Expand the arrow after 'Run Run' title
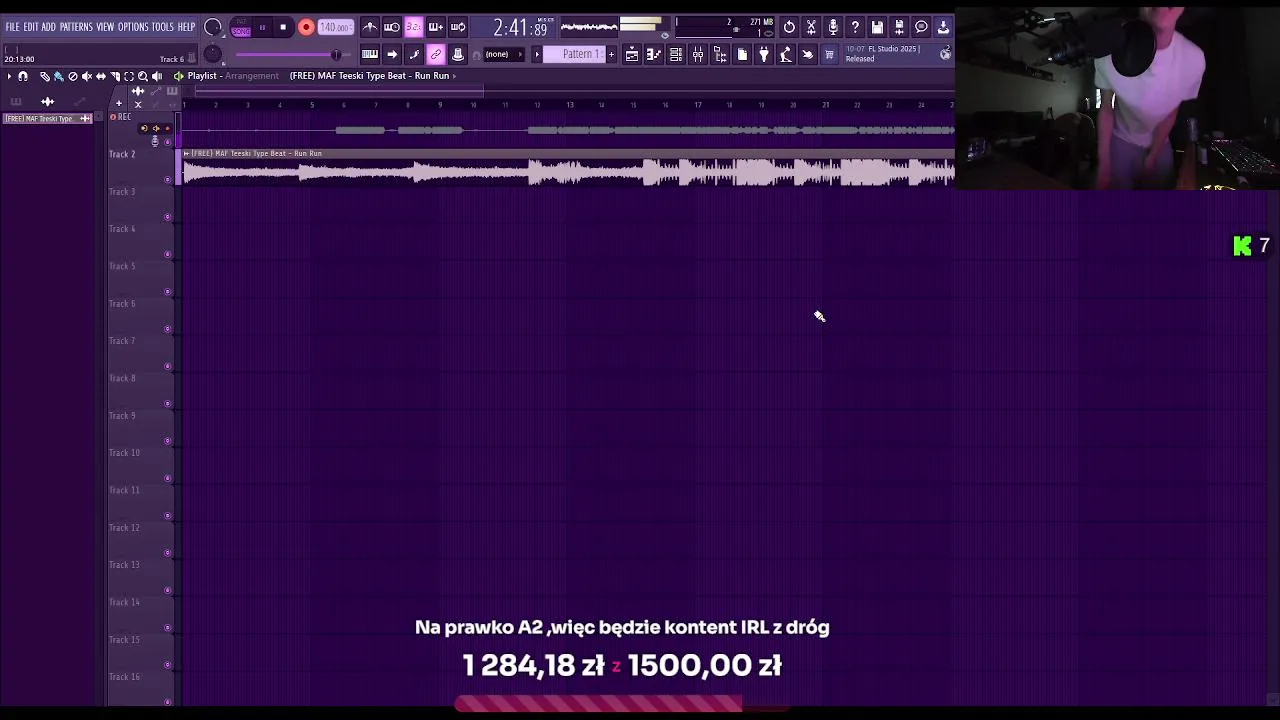Viewport: 1280px width, 720px height. tap(454, 76)
